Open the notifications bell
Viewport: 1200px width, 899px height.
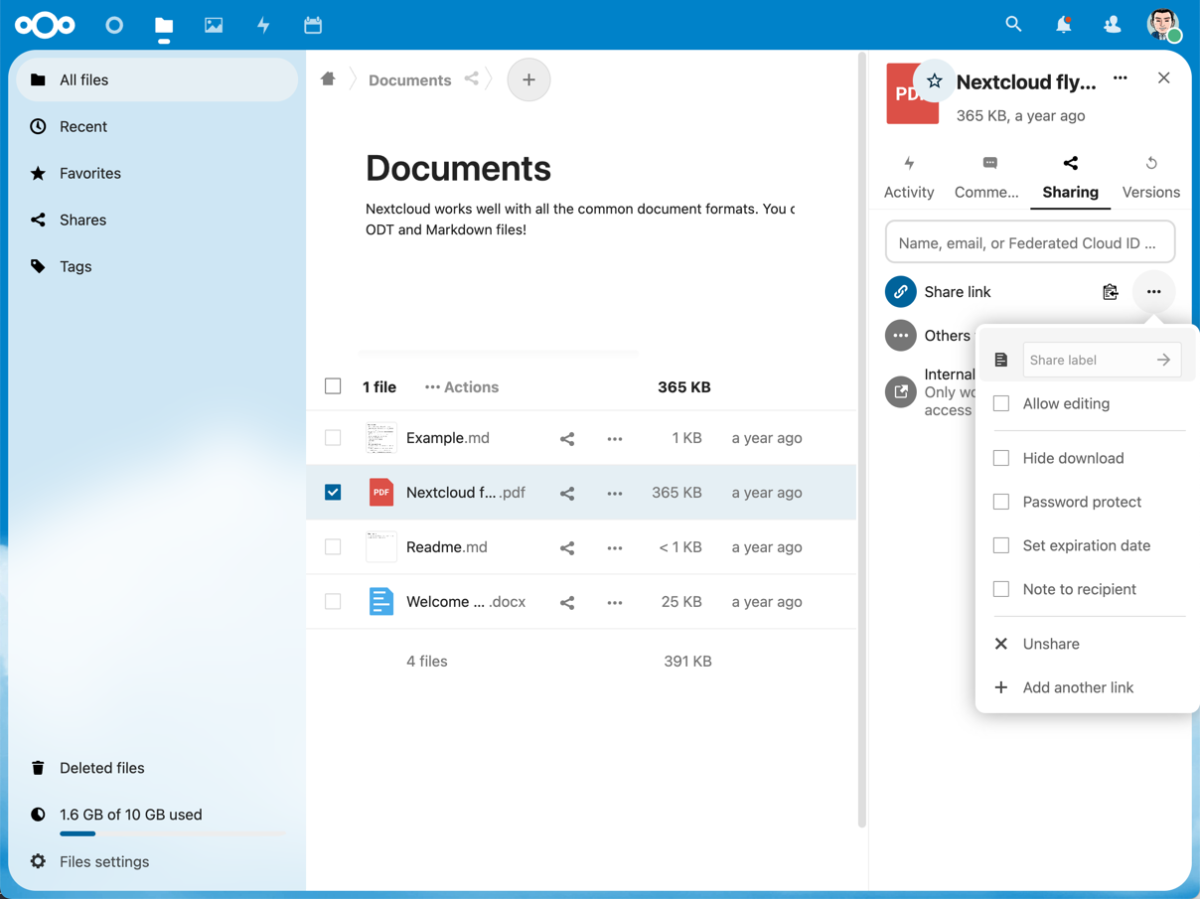[1064, 25]
